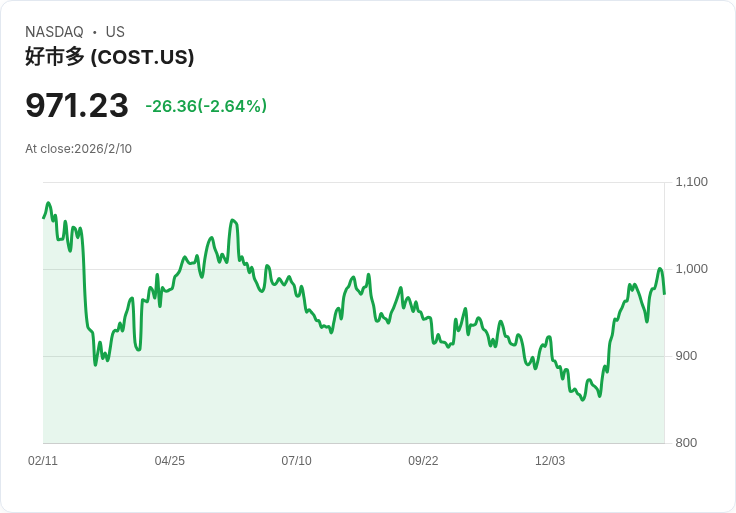Click the US market label
This screenshot has height=513, width=736.
click(115, 32)
